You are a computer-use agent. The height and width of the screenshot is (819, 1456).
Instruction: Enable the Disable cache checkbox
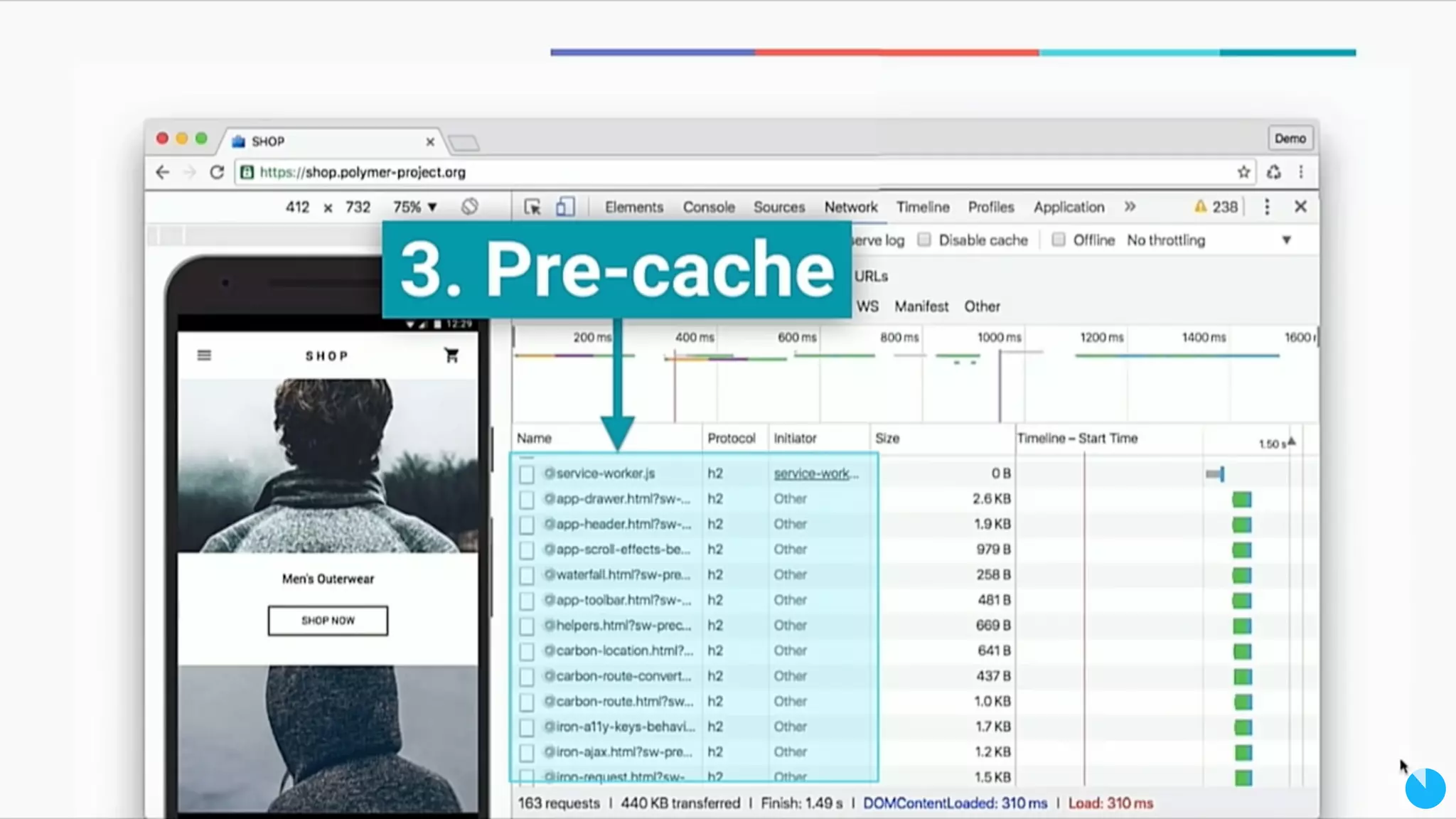(x=924, y=240)
